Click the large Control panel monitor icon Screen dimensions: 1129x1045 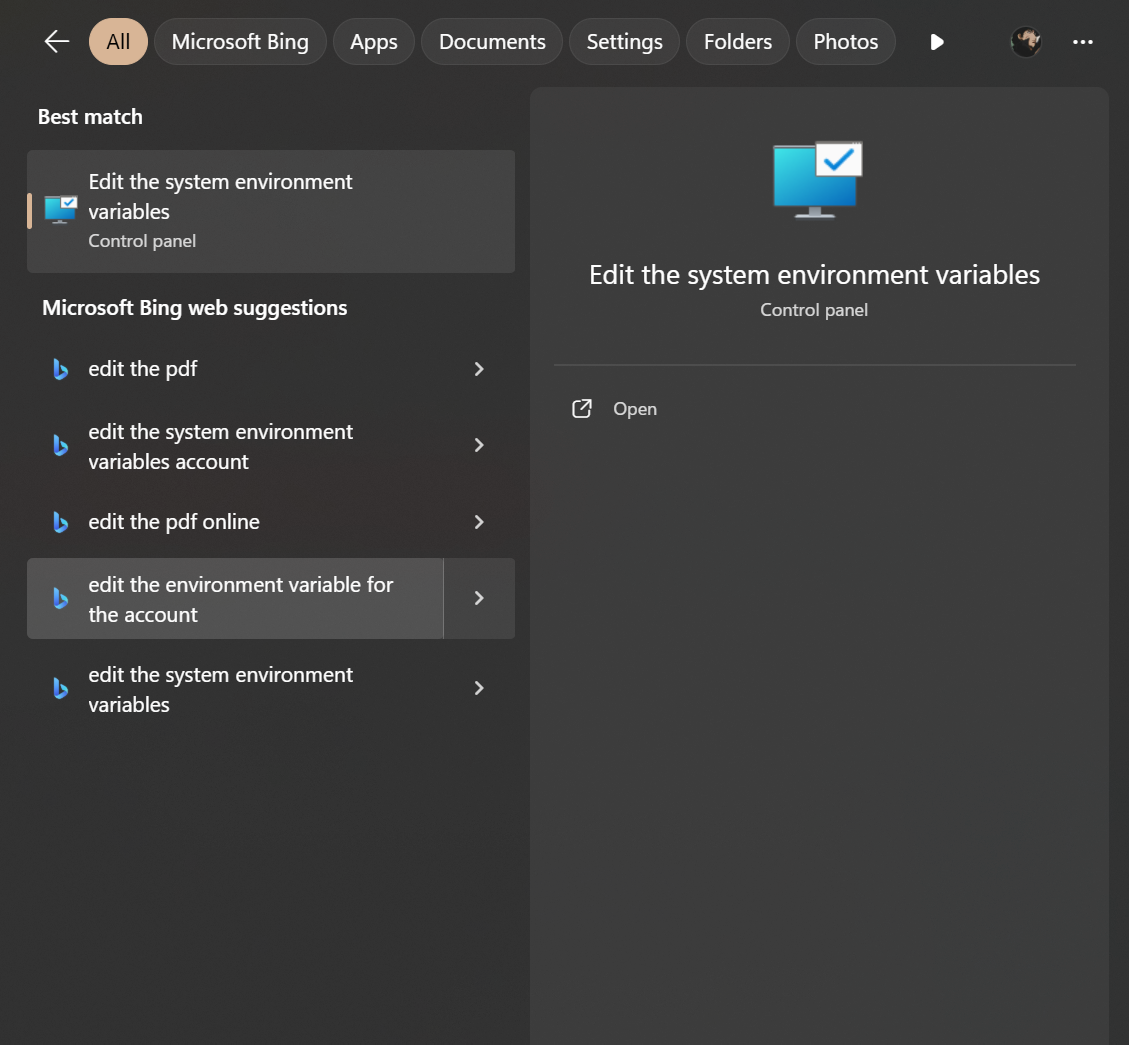point(816,179)
